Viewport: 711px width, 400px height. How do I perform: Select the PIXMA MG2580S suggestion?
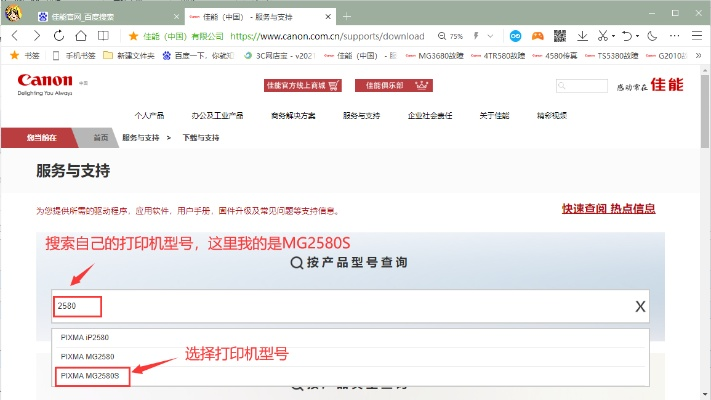coord(350,376)
